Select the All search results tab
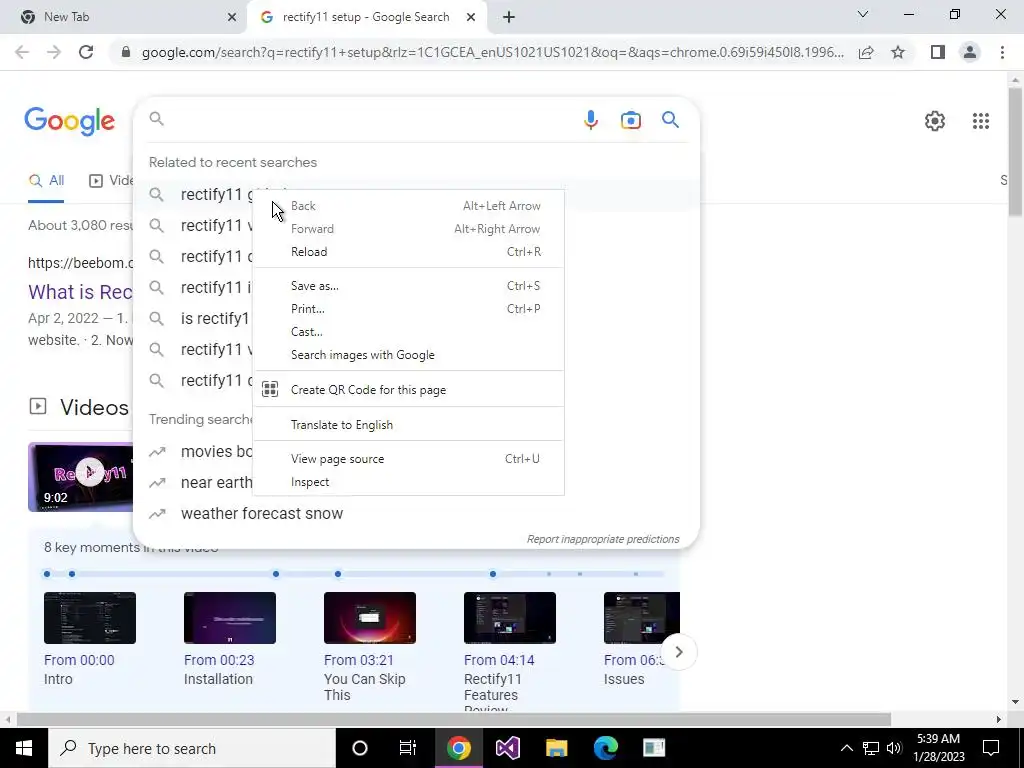Screen dimensions: 1024x768 pos(46,181)
